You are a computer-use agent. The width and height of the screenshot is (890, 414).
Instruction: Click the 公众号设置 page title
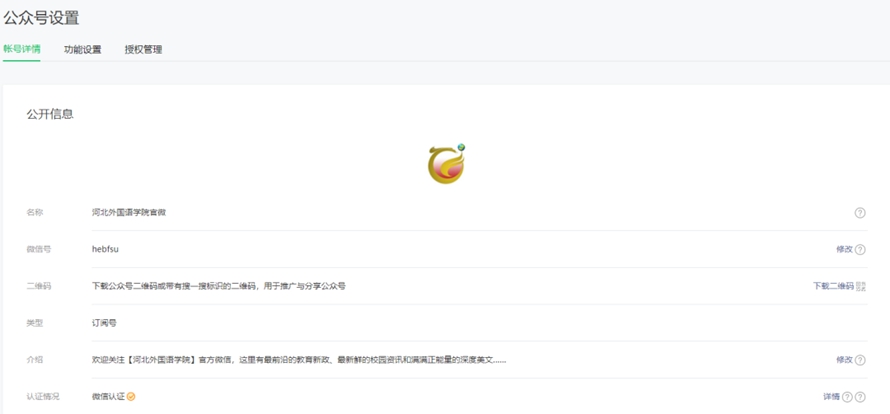tap(42, 17)
